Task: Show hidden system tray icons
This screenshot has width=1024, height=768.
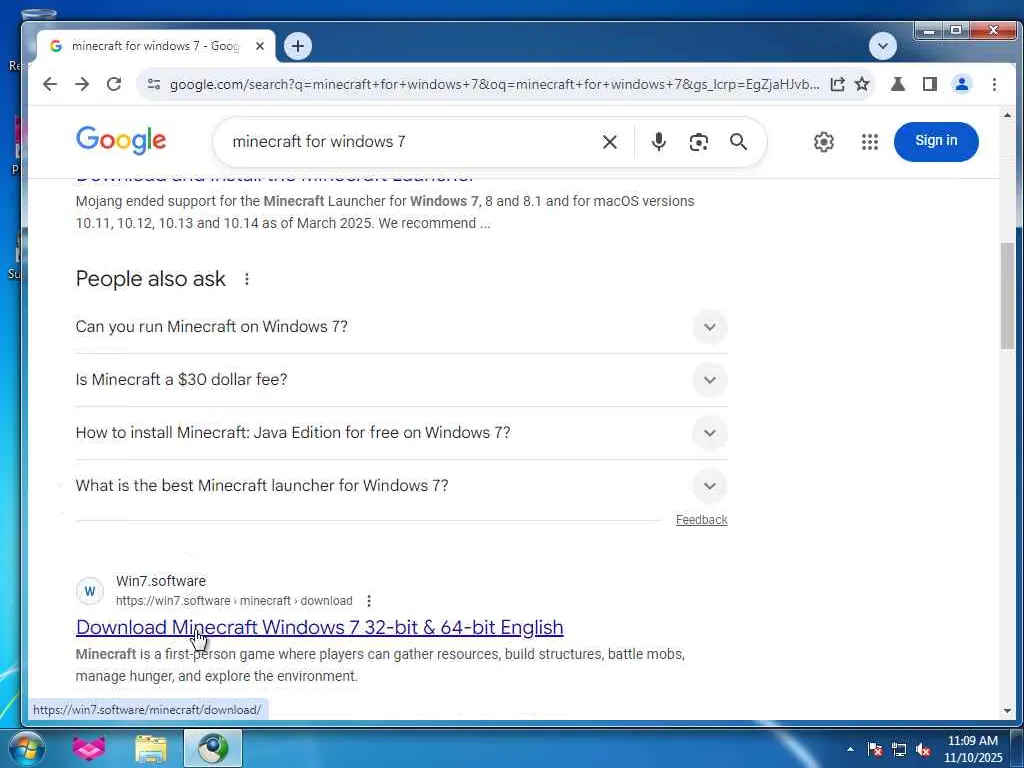Action: click(x=850, y=749)
